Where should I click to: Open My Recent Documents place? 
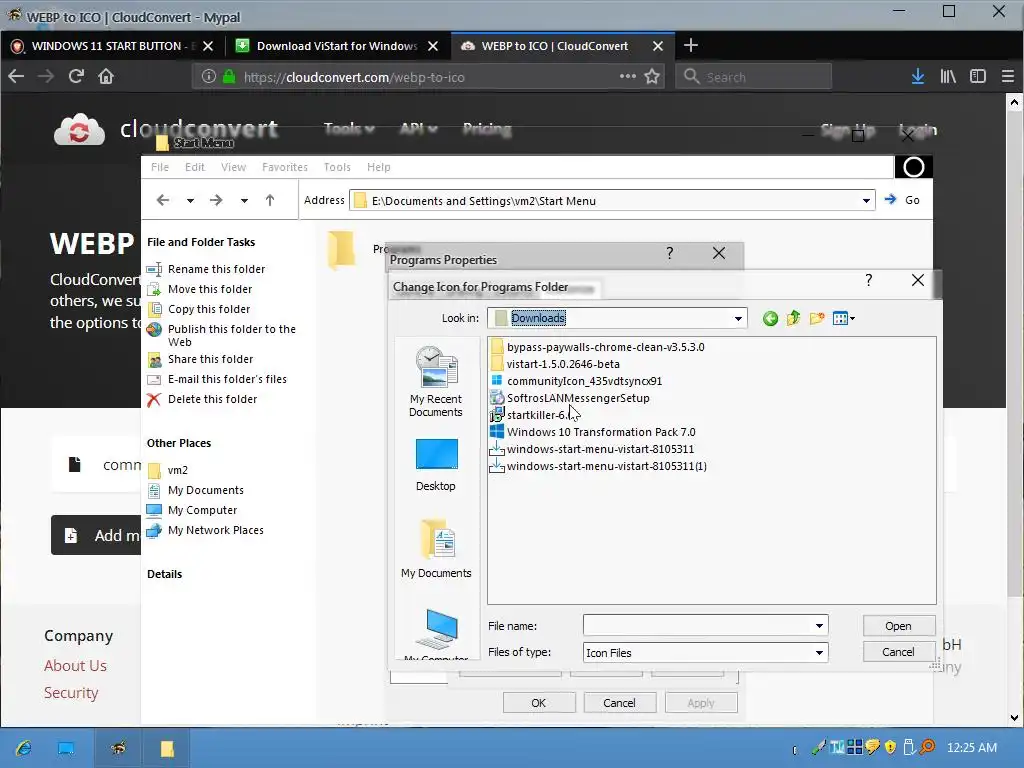[436, 382]
